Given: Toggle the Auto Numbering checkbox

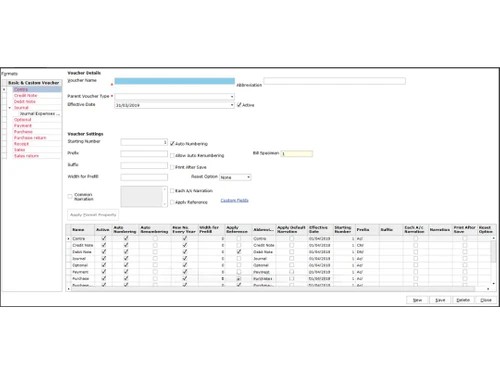Looking at the screenshot, I should point(172,143).
